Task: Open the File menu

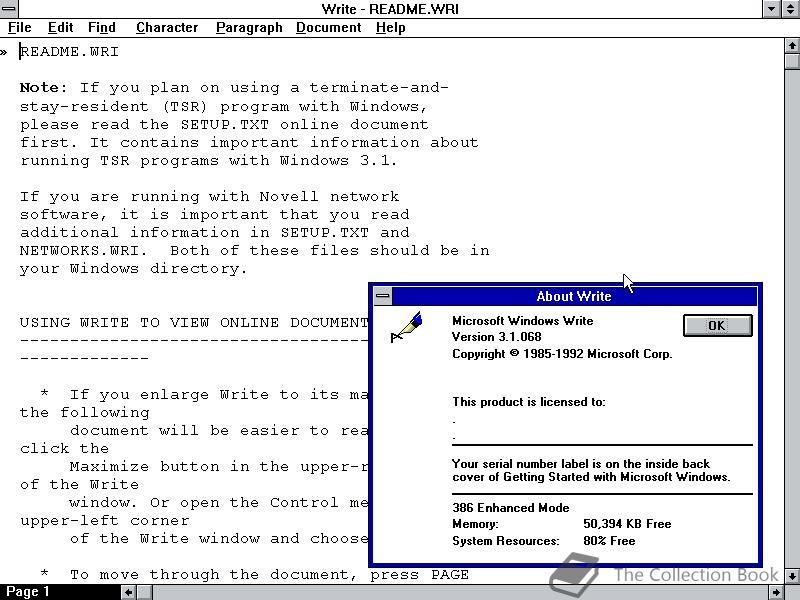Action: point(20,28)
